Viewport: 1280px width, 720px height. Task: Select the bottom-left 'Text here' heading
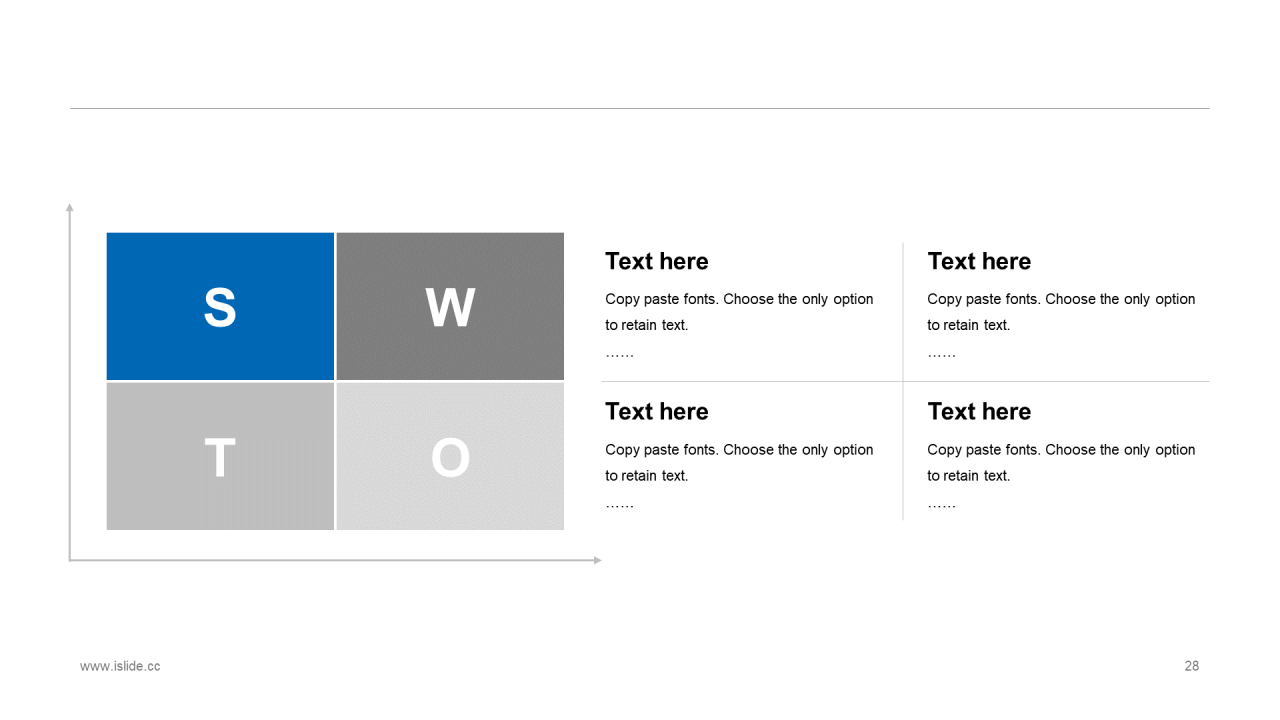pos(656,411)
